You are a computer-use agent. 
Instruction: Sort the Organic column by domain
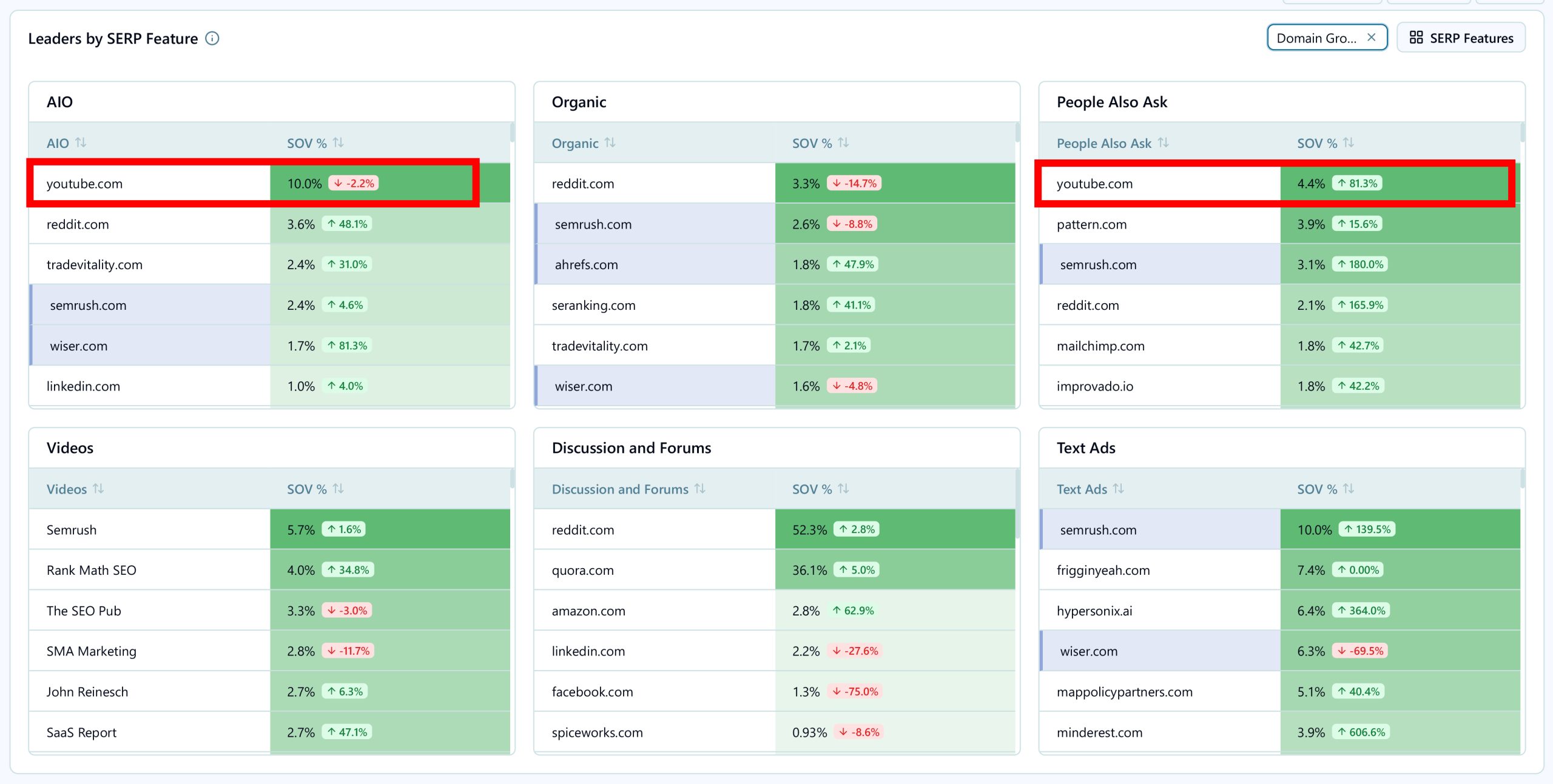coord(610,142)
